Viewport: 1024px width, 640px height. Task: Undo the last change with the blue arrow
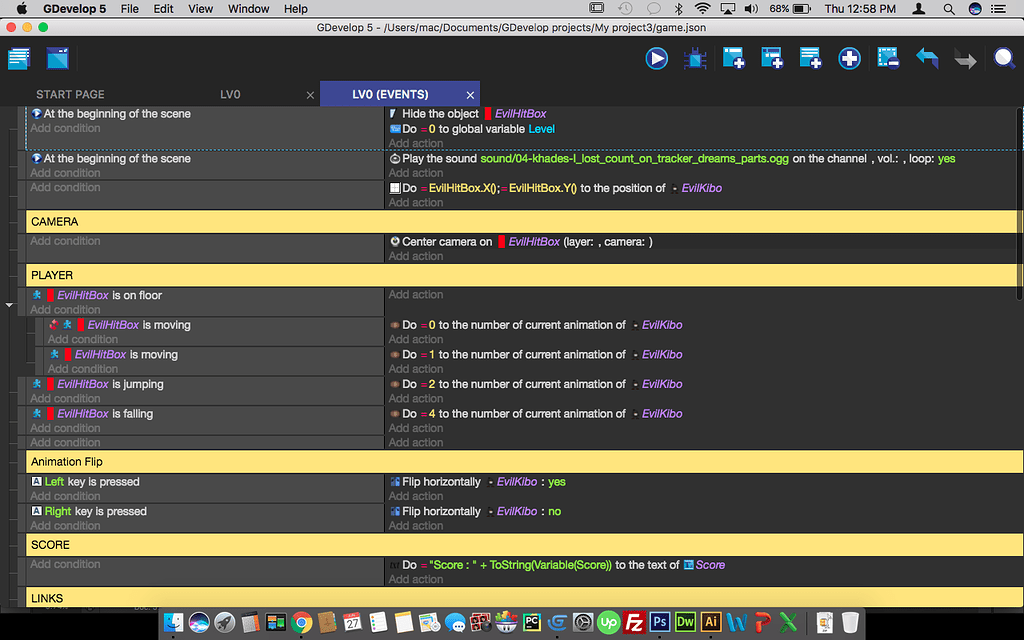[927, 59]
